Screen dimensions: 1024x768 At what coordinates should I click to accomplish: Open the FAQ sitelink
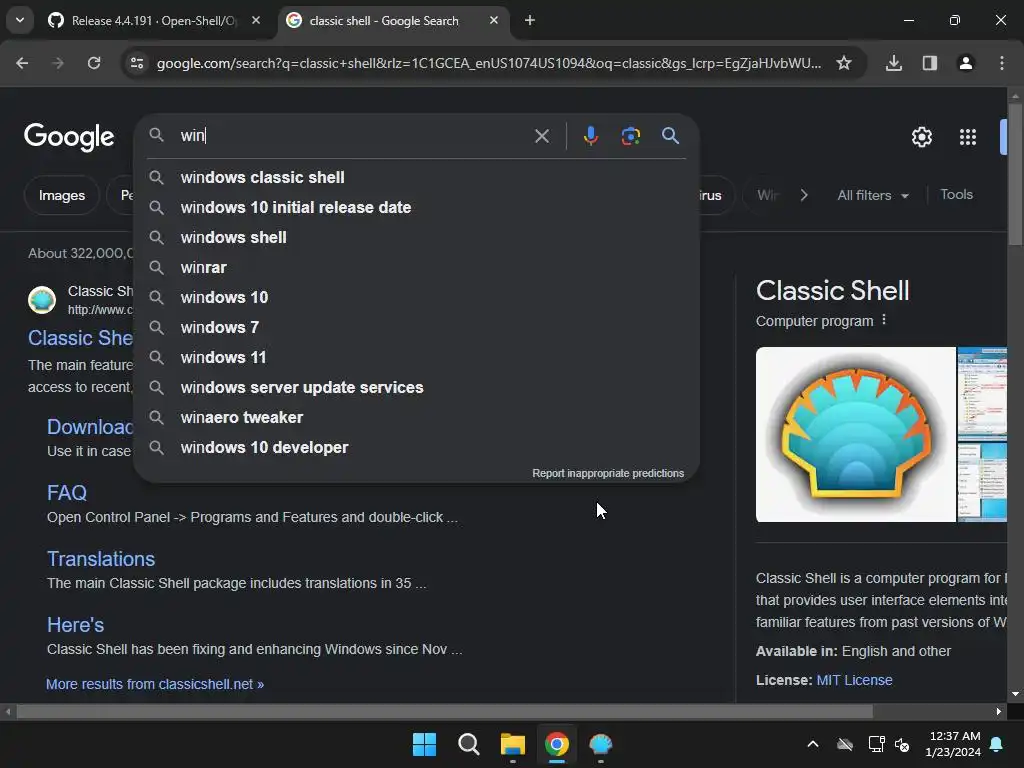click(67, 493)
